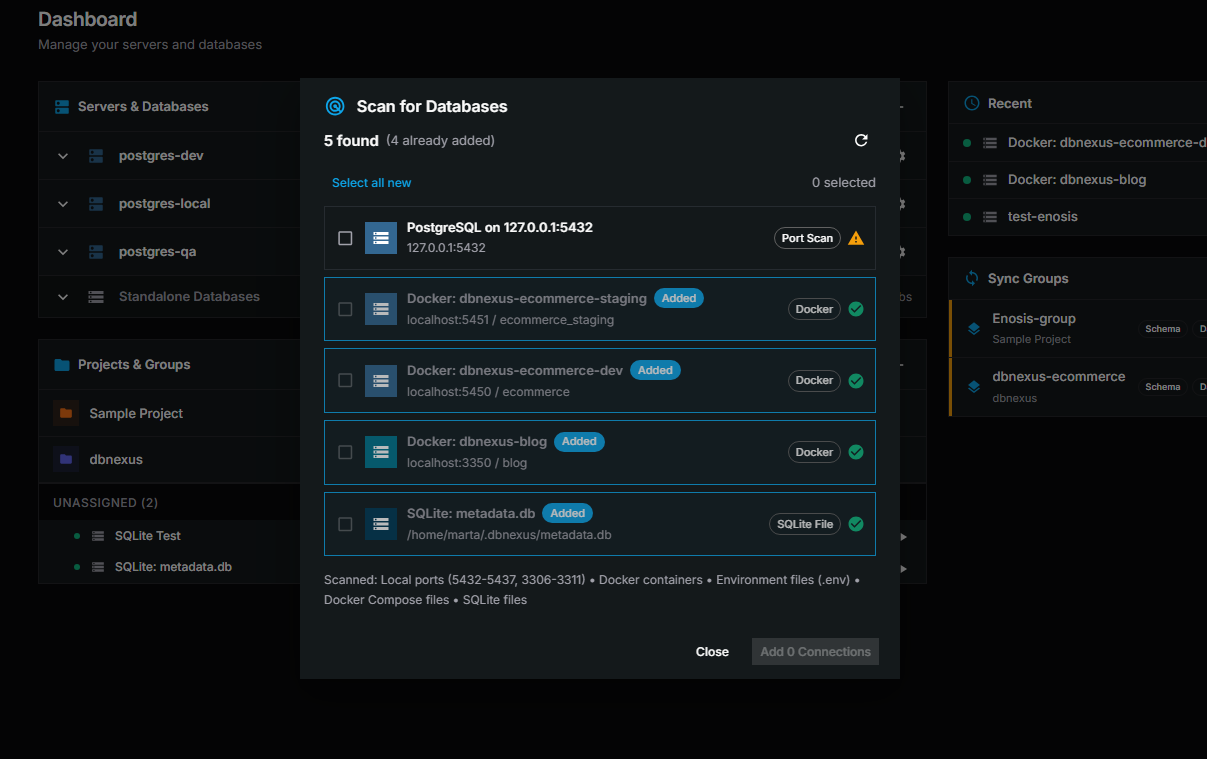
Task: Click the green checkmark on dbnexus-blog row
Action: click(x=856, y=451)
